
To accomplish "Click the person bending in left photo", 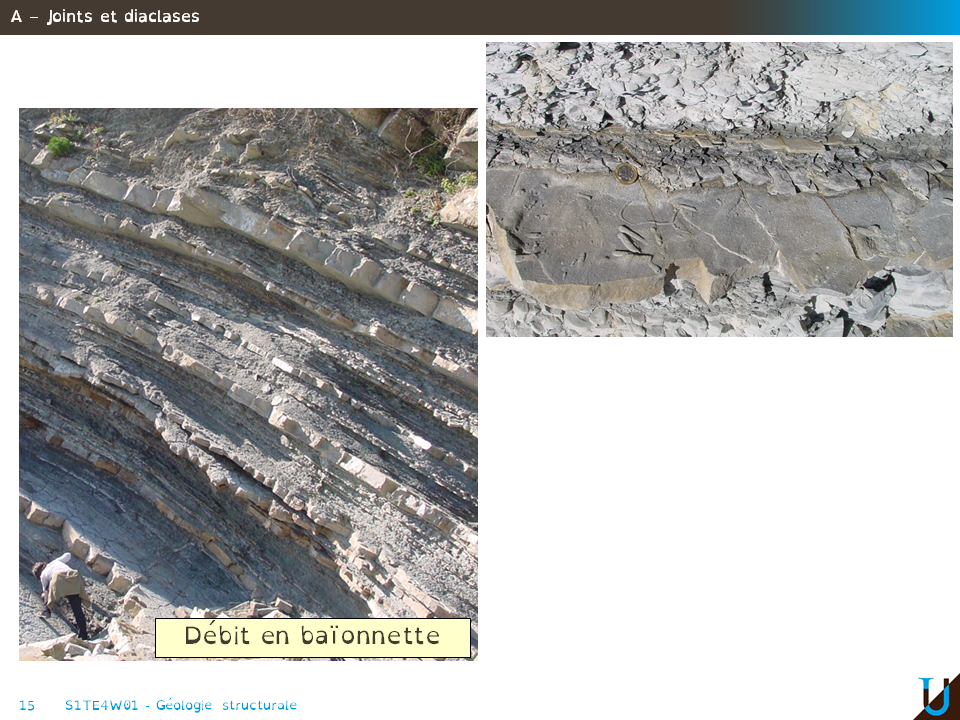I will (x=60, y=592).
